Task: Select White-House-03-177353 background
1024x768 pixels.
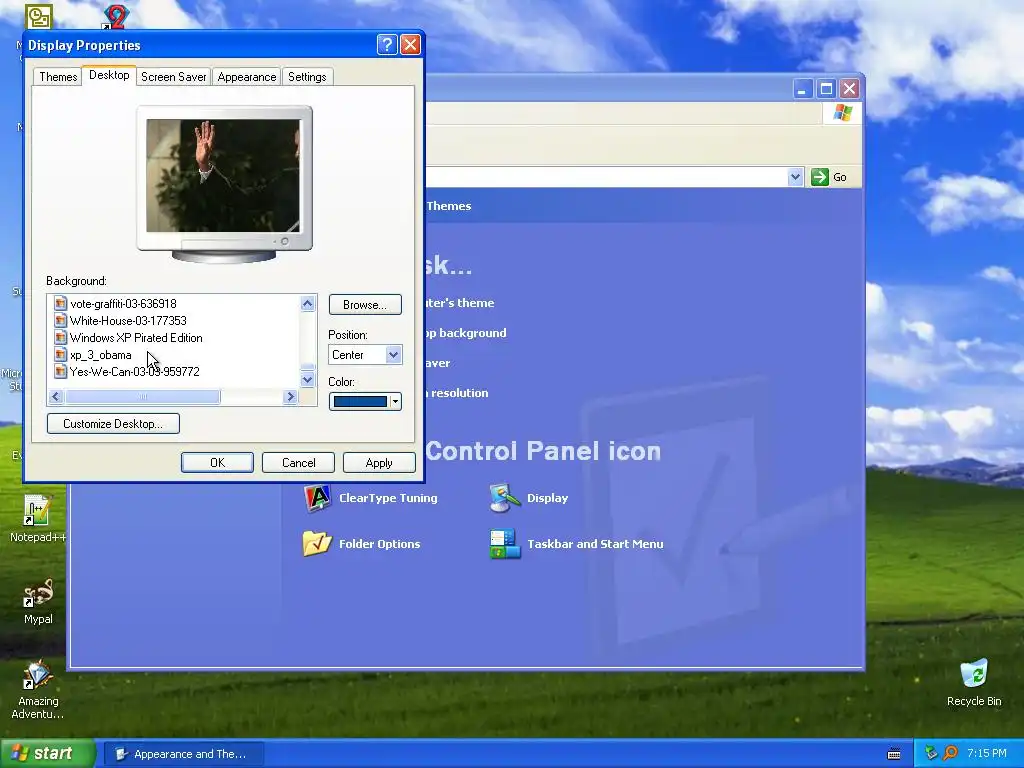Action: (x=128, y=321)
